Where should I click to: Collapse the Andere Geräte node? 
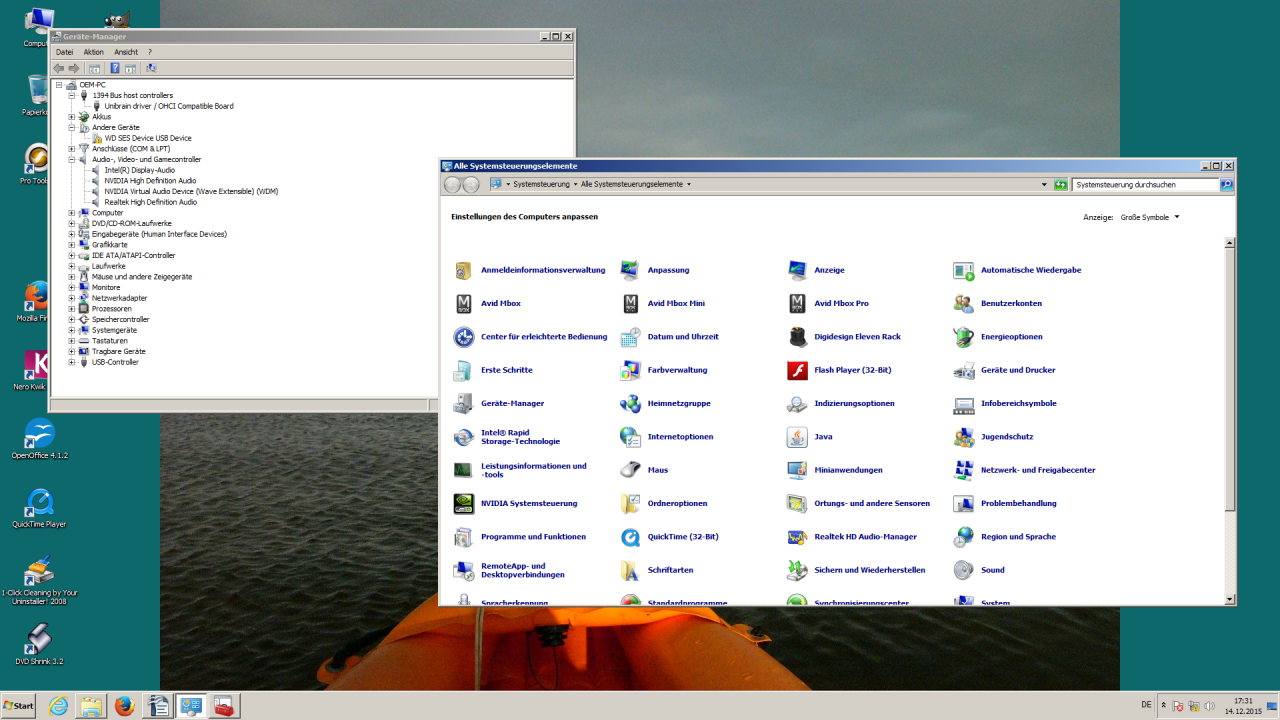[x=72, y=127]
